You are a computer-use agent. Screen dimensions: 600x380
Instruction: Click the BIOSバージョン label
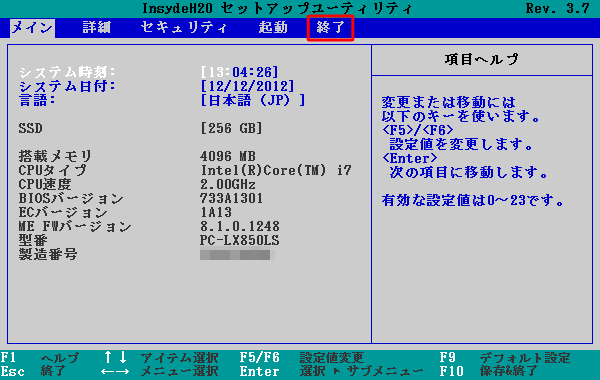71,198
